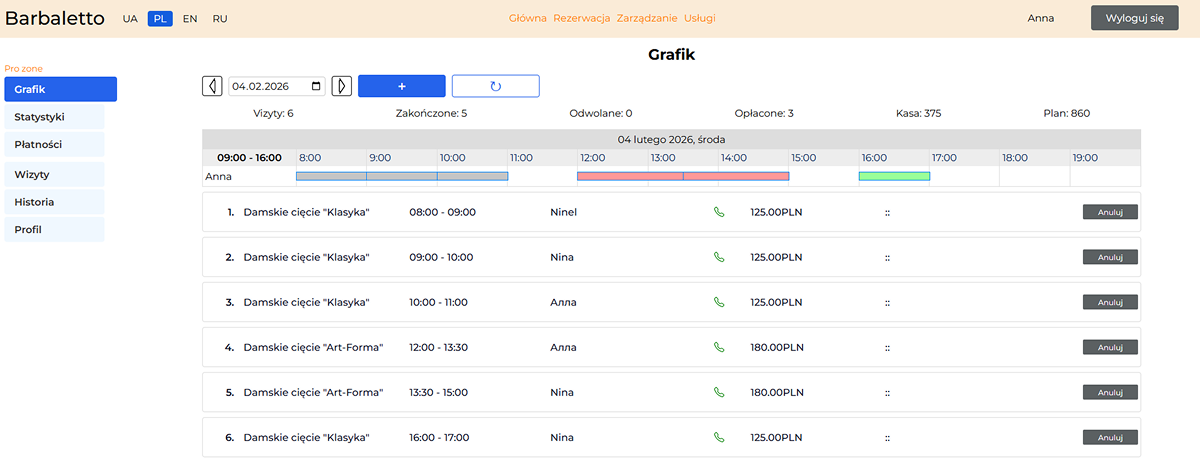The height and width of the screenshot is (470, 1200).
Task: Switch language to RU
Action: pos(220,19)
